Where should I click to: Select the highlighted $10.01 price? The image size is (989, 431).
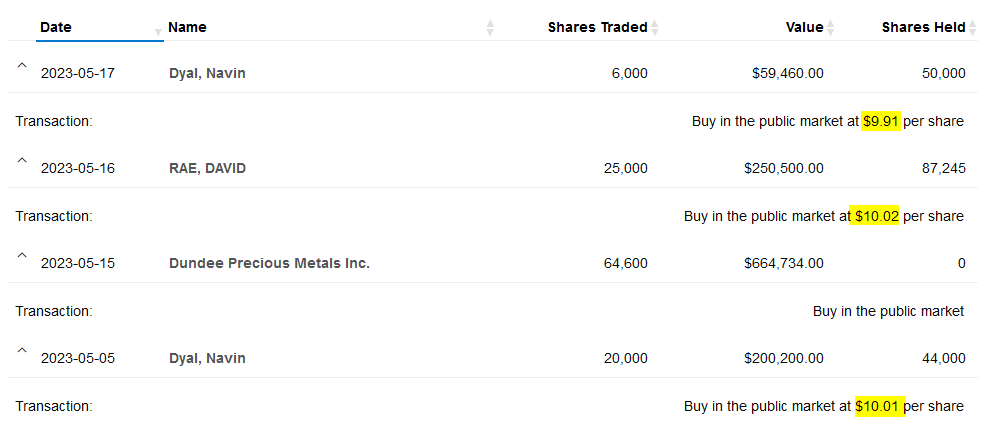click(x=879, y=406)
